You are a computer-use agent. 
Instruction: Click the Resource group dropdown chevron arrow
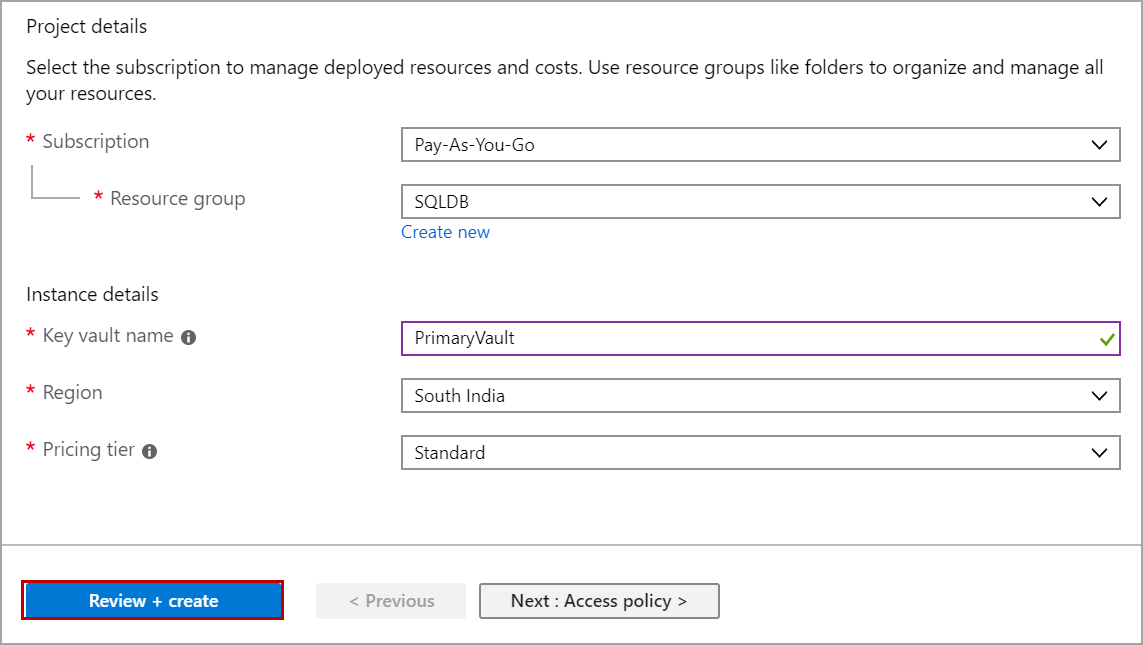pos(1100,201)
